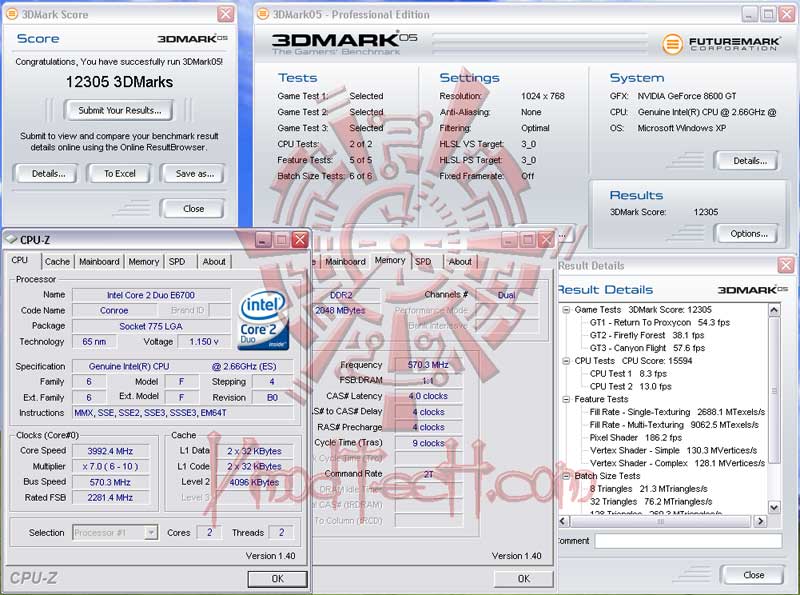Close the front CPU-Z window
Screen dimensions: 800x595
point(299,239)
